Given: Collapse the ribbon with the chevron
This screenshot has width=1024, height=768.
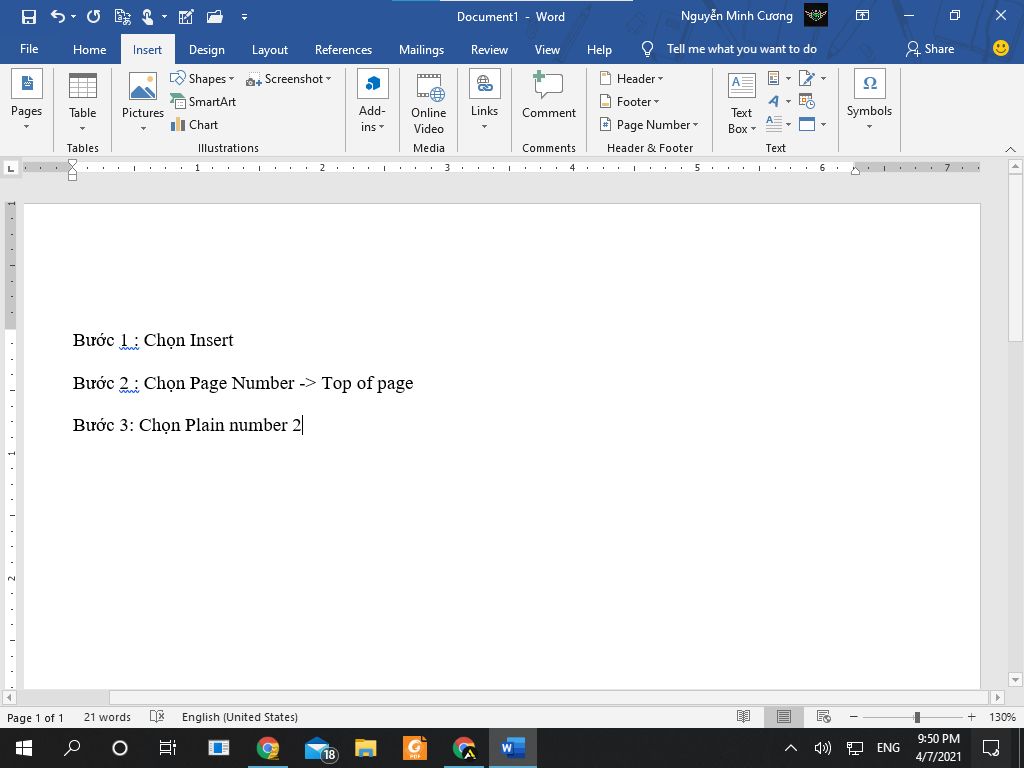Looking at the screenshot, I should 1010,150.
